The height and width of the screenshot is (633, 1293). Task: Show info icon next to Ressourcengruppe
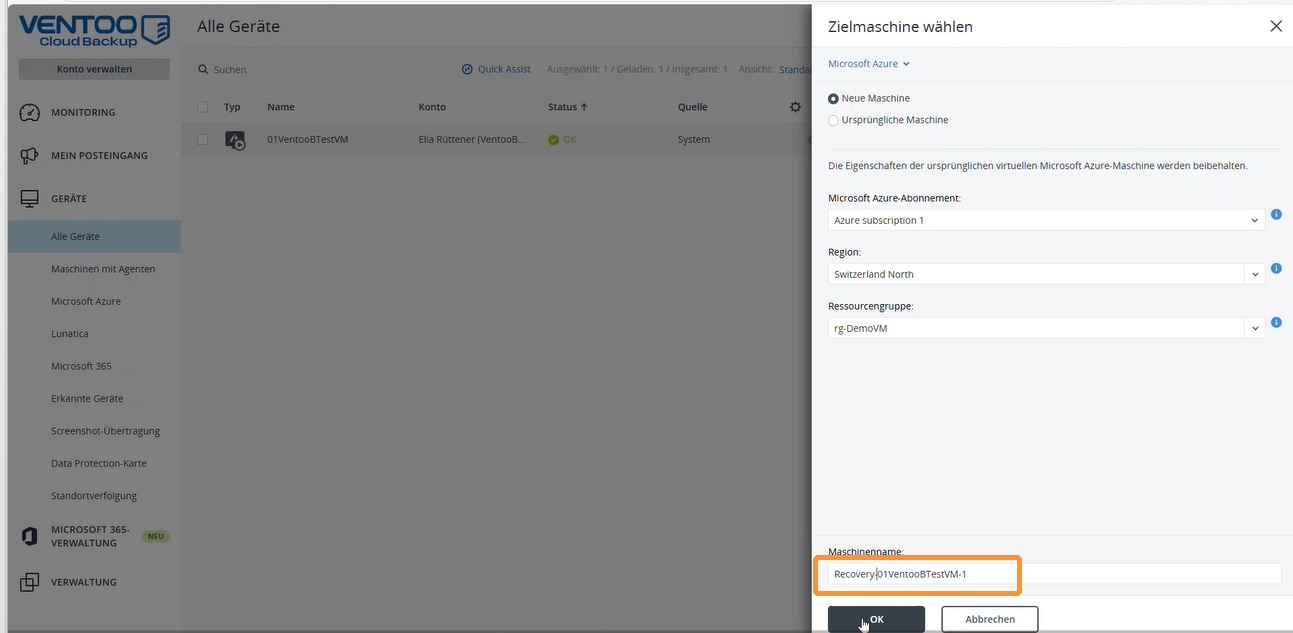tap(1276, 323)
